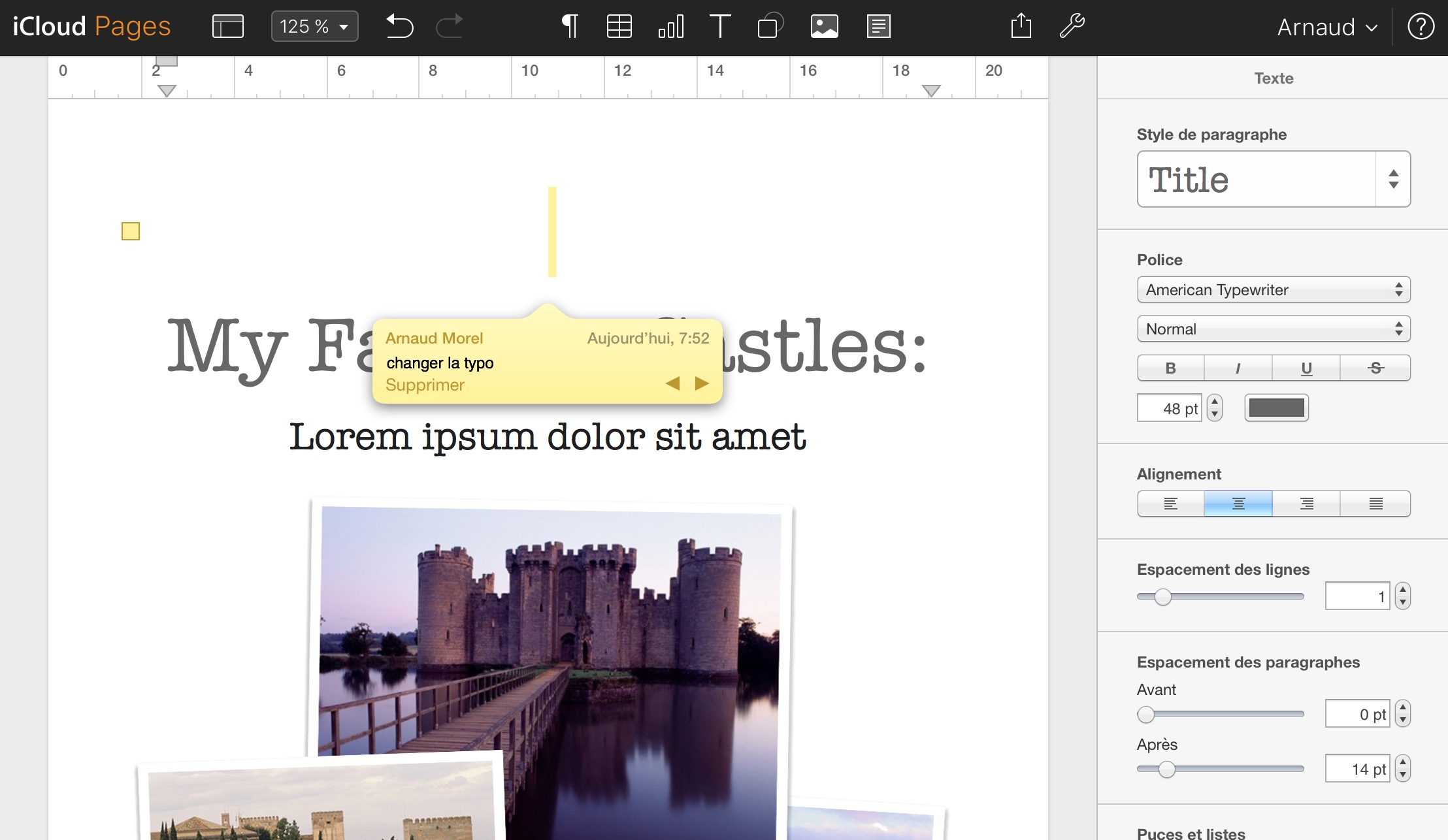The width and height of the screenshot is (1448, 840).
Task: Click the 'Lorem ipsum dolor sit amet' subtitle
Action: (x=548, y=437)
